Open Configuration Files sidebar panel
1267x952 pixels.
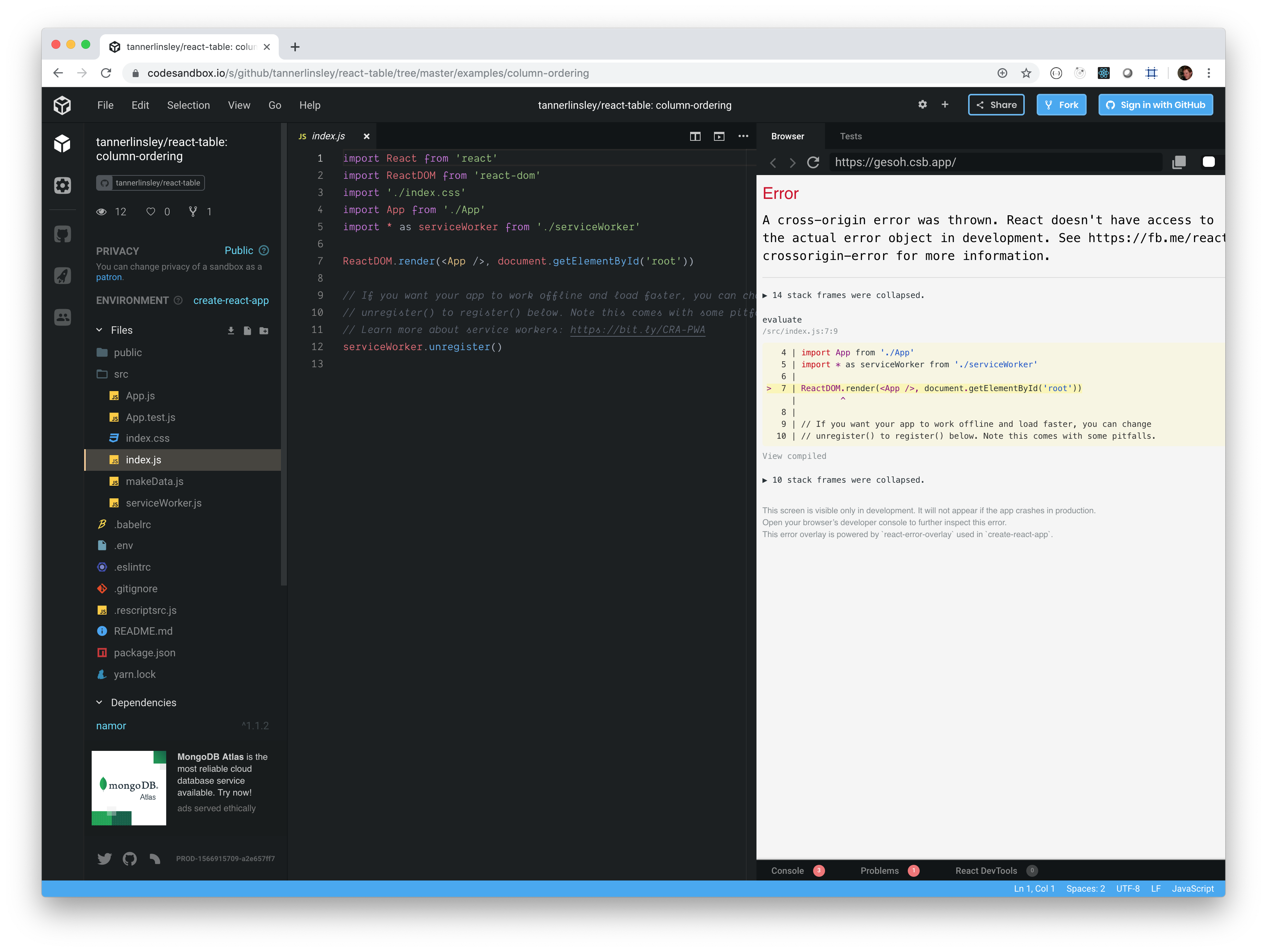tap(63, 185)
